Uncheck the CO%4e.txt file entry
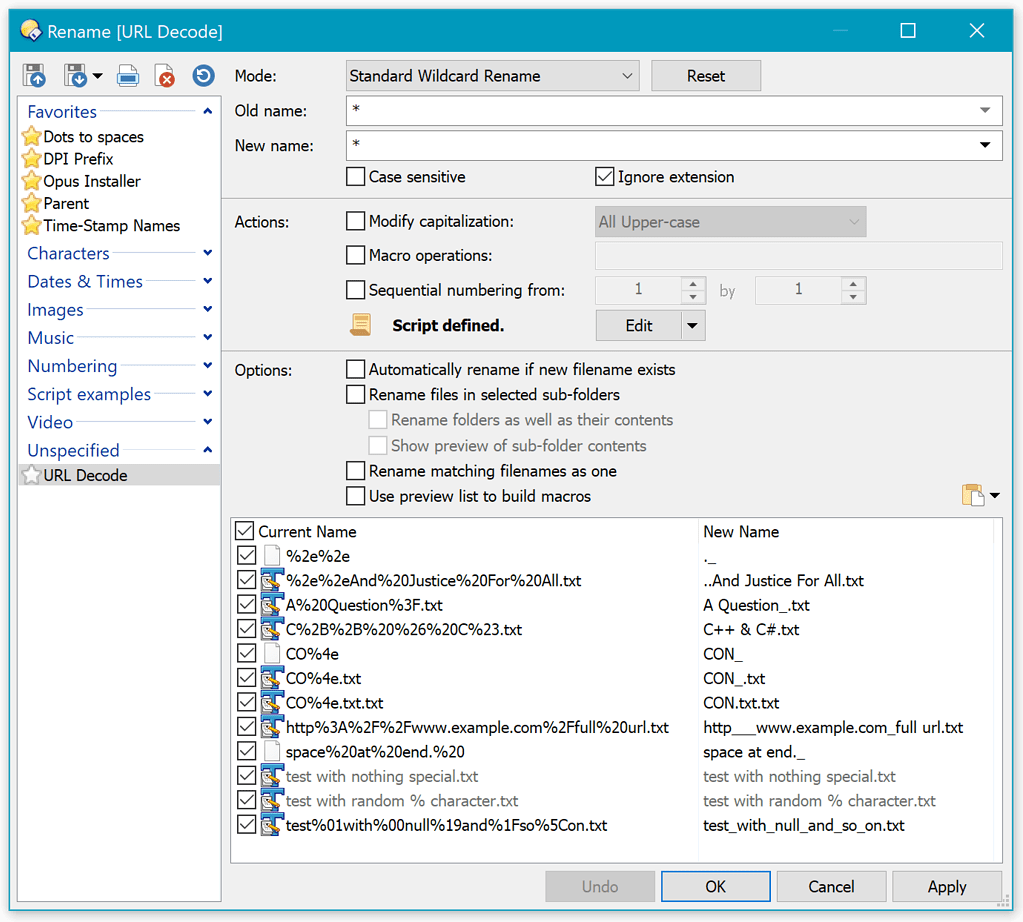 pos(245,677)
